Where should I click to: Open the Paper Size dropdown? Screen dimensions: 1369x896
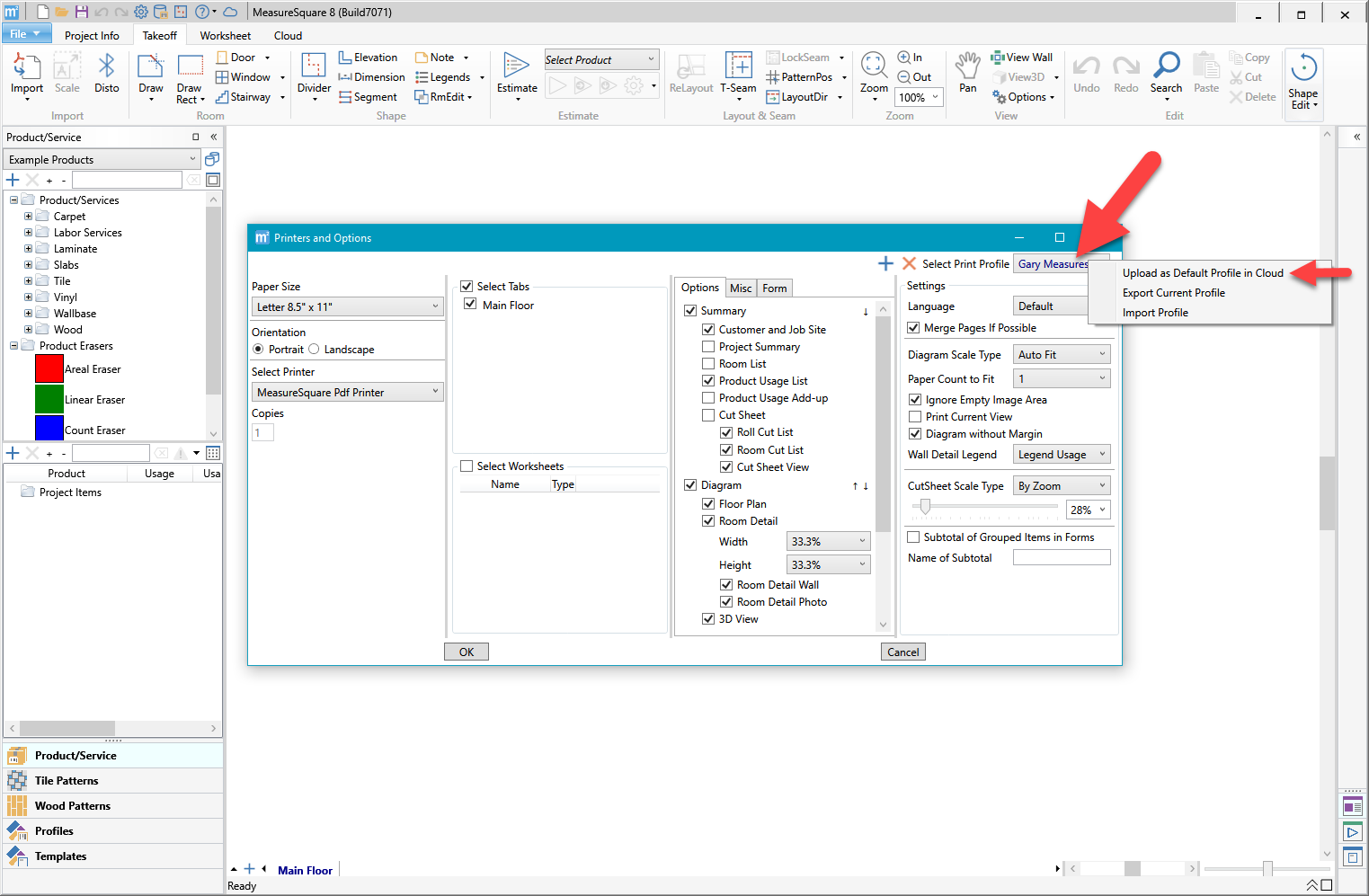[348, 306]
